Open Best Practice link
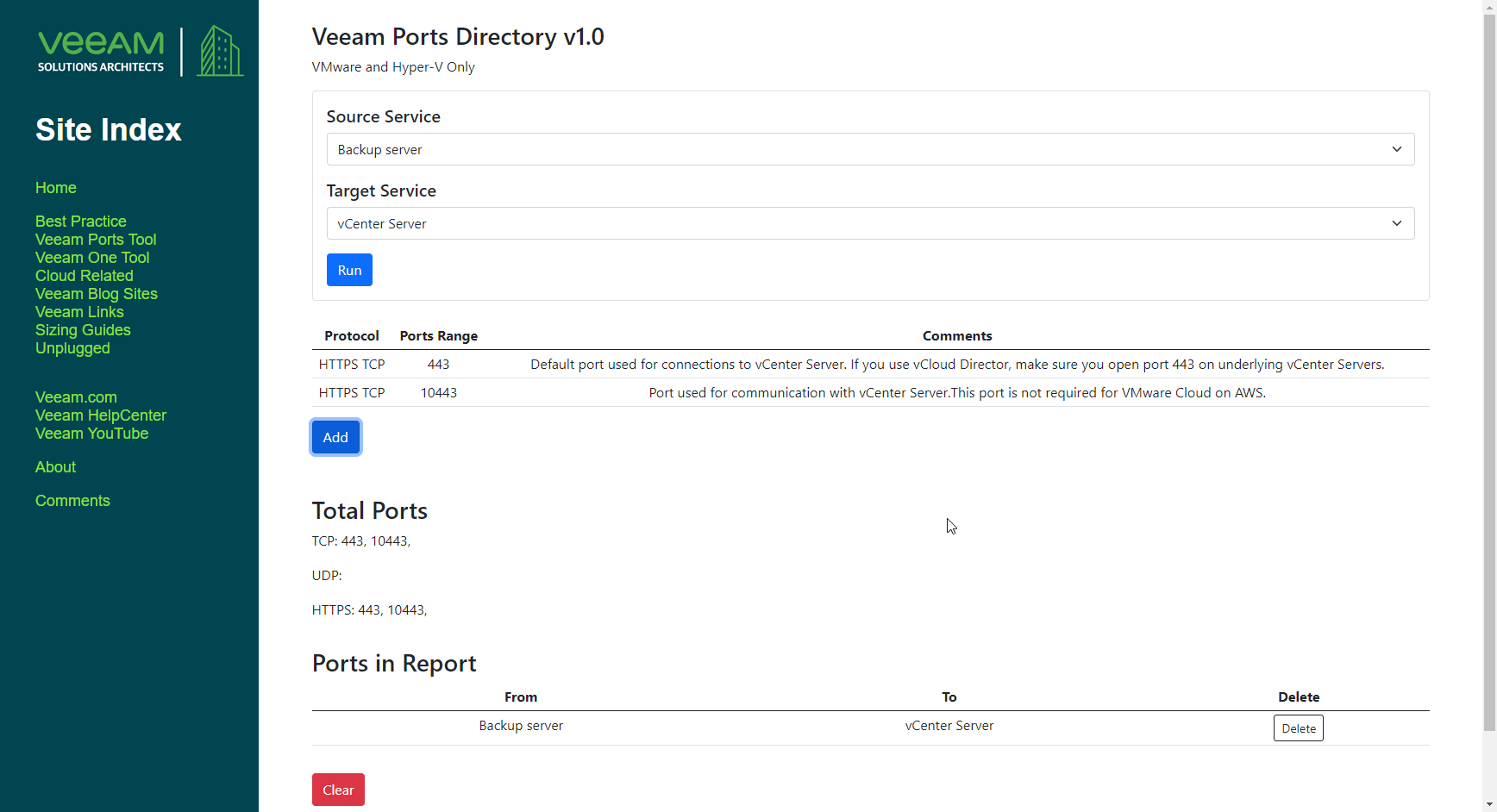This screenshot has width=1497, height=812. pos(81,222)
